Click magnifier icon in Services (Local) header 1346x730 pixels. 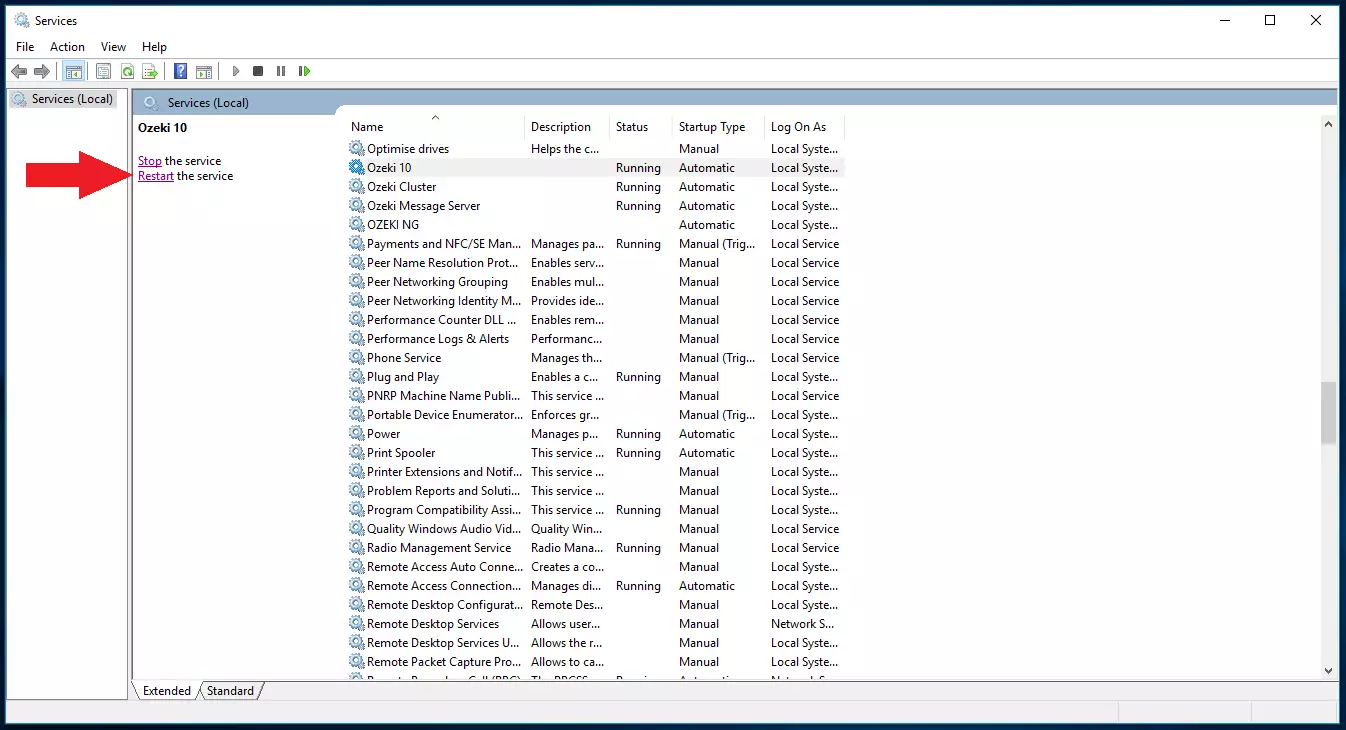coord(151,102)
